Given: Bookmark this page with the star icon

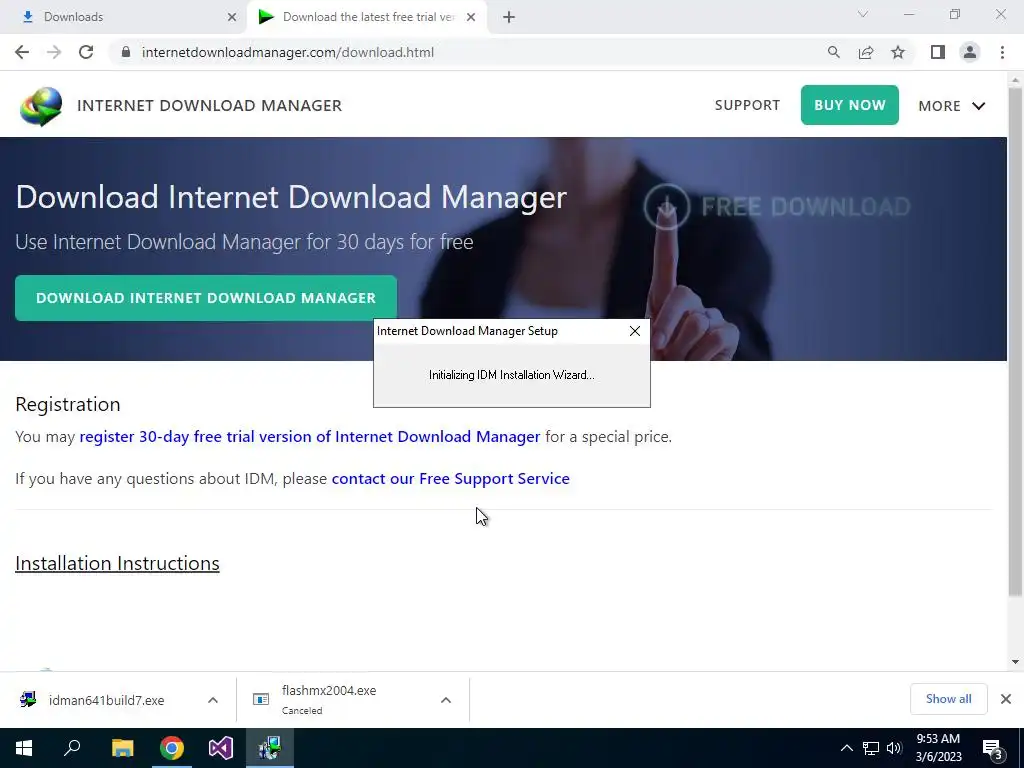Looking at the screenshot, I should pyautogui.click(x=898, y=52).
